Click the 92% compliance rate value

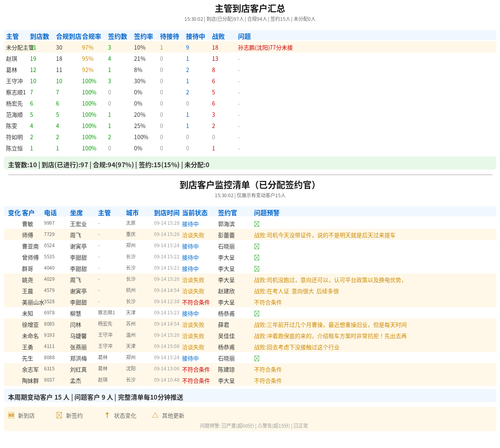(88, 70)
